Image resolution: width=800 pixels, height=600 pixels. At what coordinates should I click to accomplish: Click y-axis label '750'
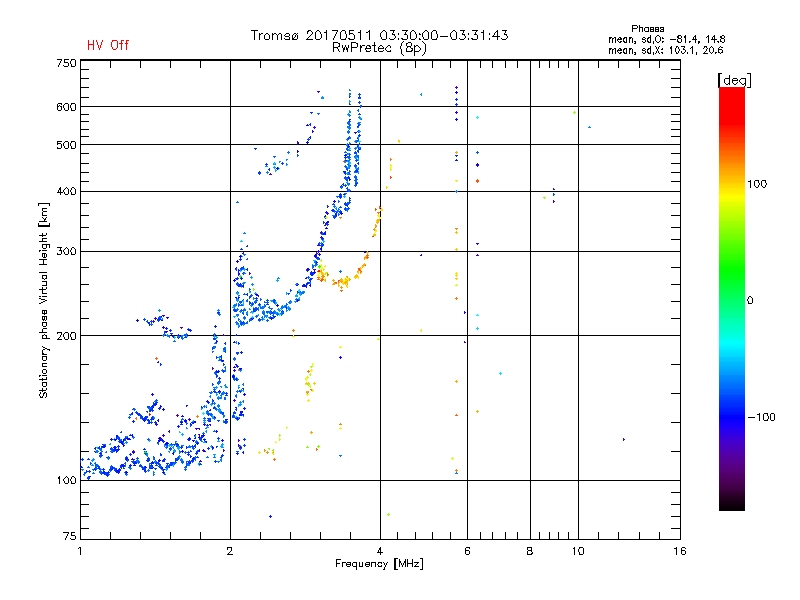[66, 63]
